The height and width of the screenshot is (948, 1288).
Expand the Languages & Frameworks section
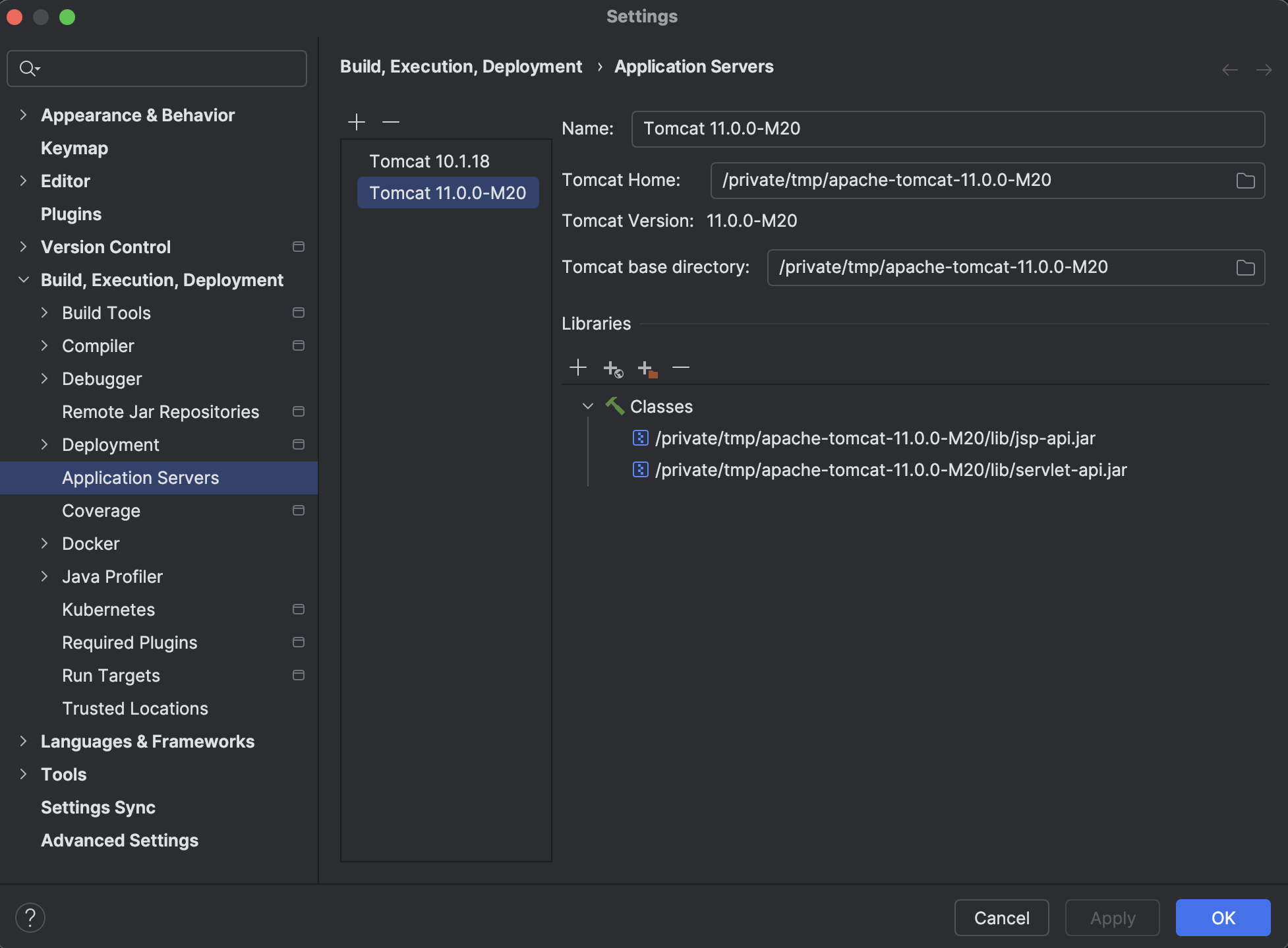click(x=24, y=741)
